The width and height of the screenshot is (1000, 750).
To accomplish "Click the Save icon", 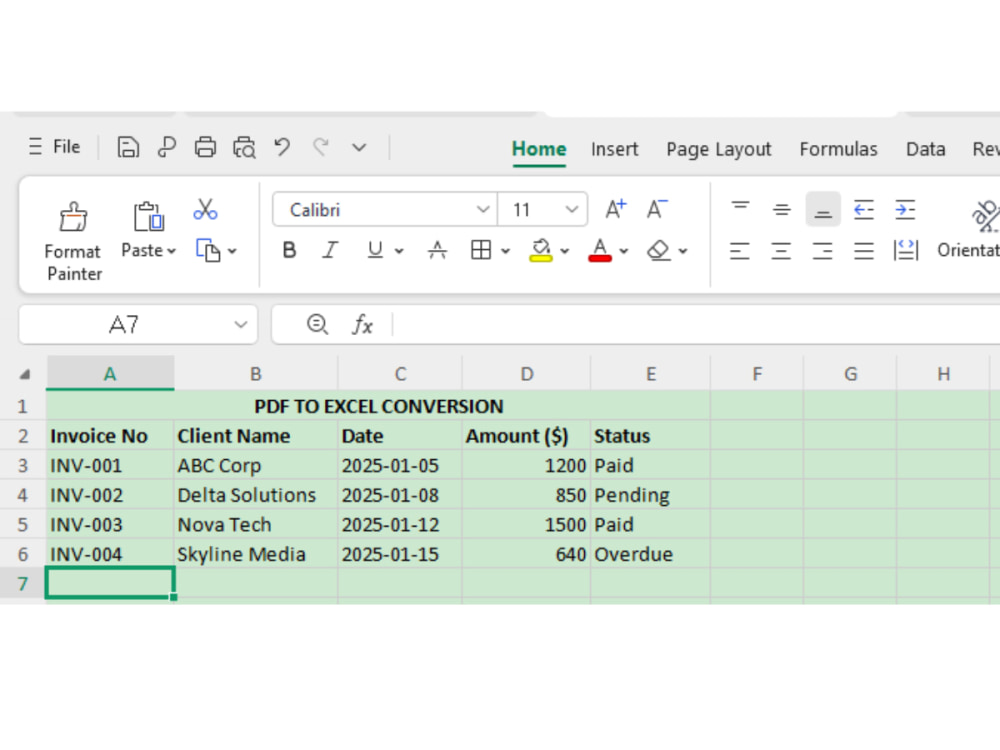I will (128, 147).
